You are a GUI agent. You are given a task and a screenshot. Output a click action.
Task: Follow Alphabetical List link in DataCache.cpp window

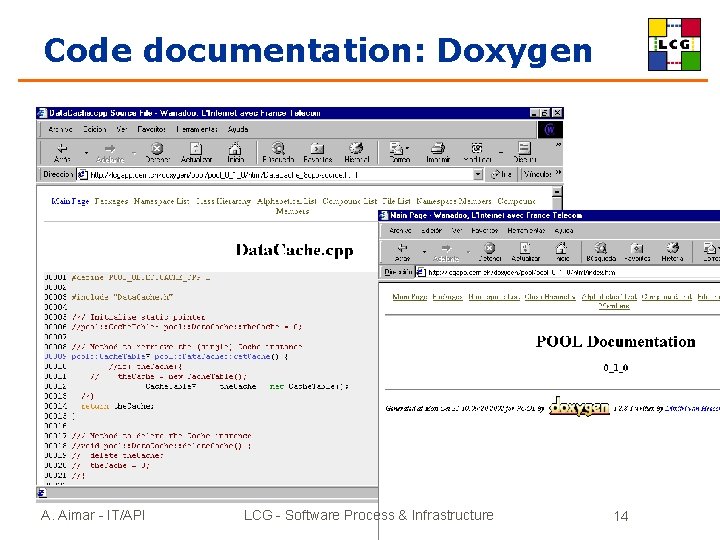tap(287, 201)
